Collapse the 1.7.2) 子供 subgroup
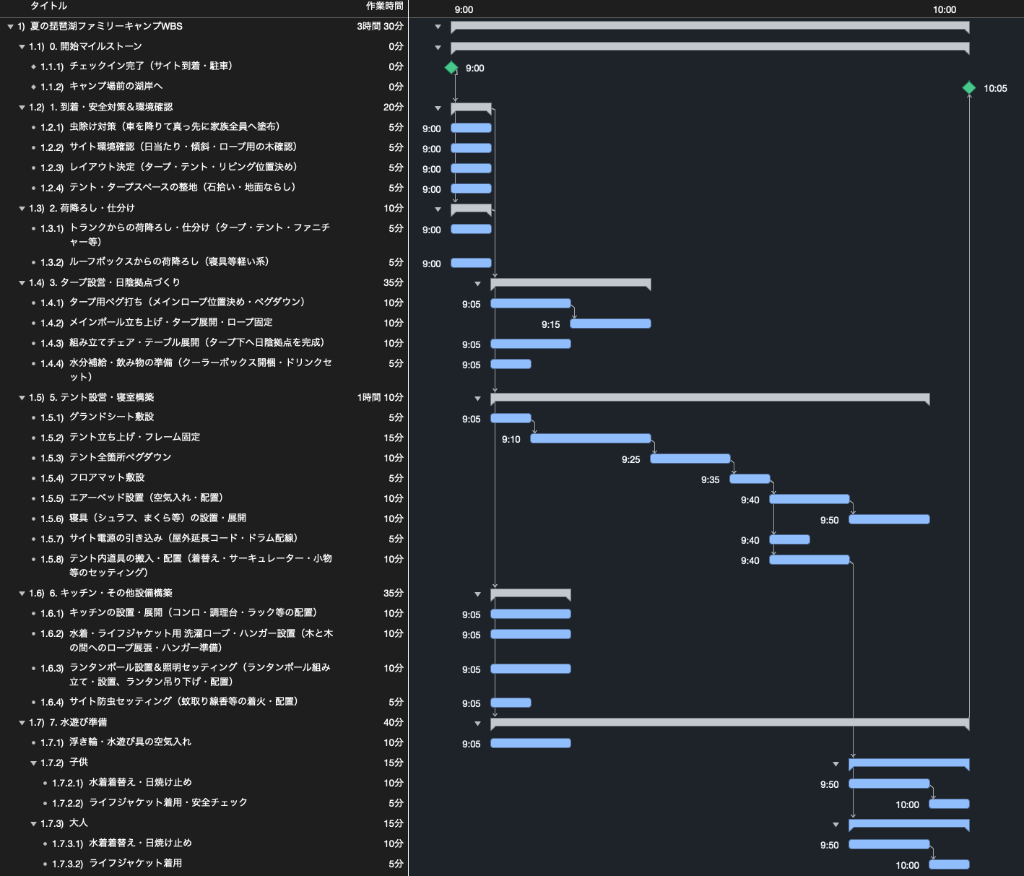 pos(33,762)
